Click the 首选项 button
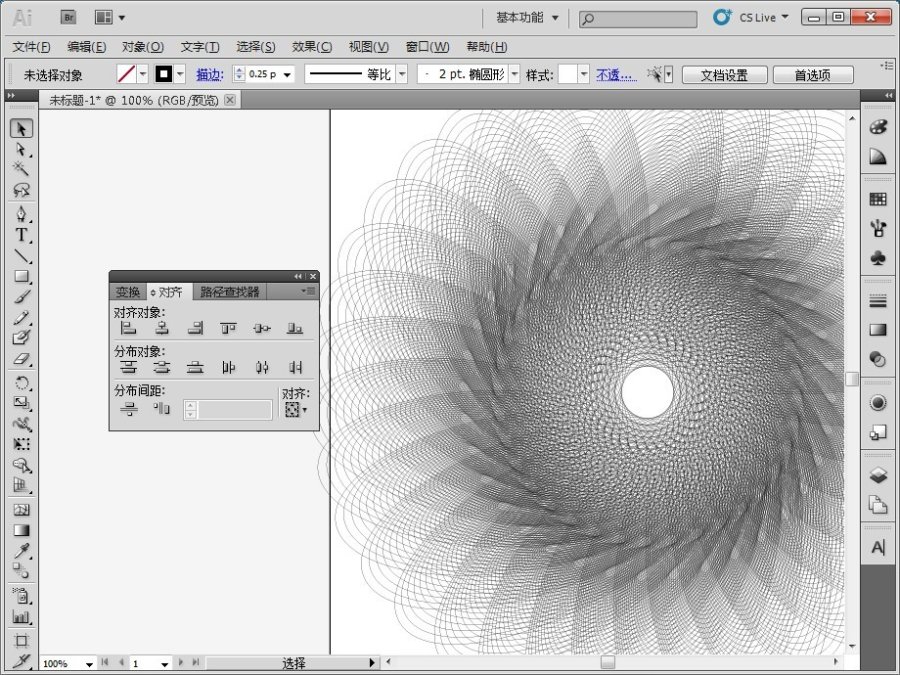Image resolution: width=900 pixels, height=675 pixels. coord(813,75)
